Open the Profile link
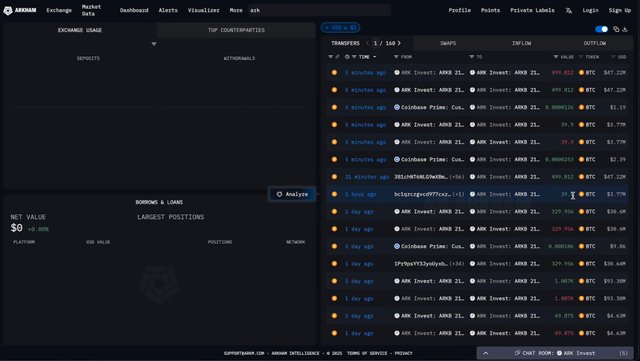This screenshot has height=361, width=640. [460, 10]
